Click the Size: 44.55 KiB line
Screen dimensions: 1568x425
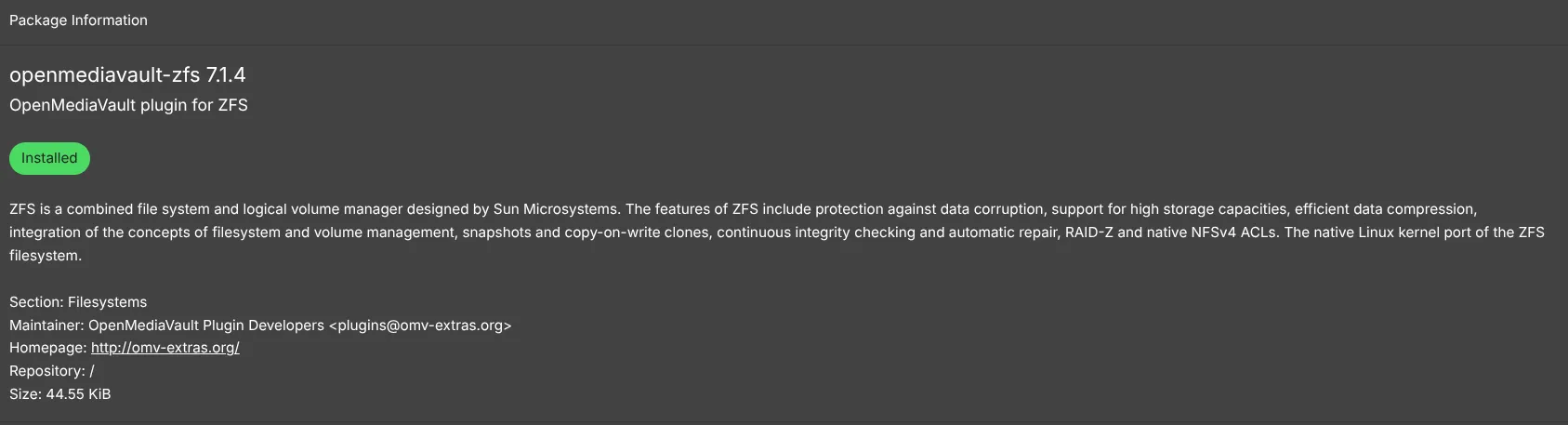click(x=59, y=394)
